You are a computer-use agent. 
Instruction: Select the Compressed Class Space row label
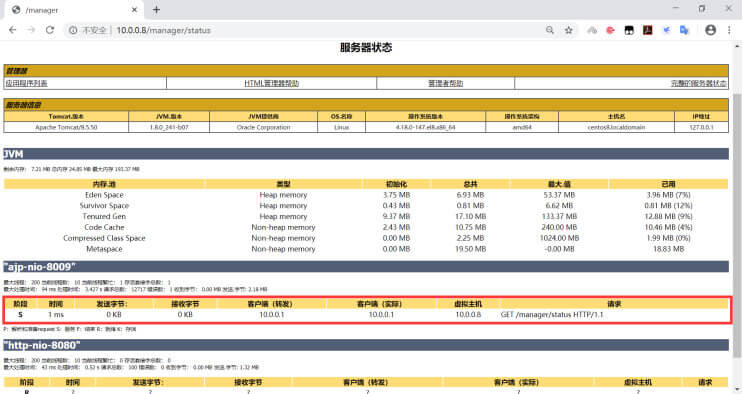tap(104, 238)
